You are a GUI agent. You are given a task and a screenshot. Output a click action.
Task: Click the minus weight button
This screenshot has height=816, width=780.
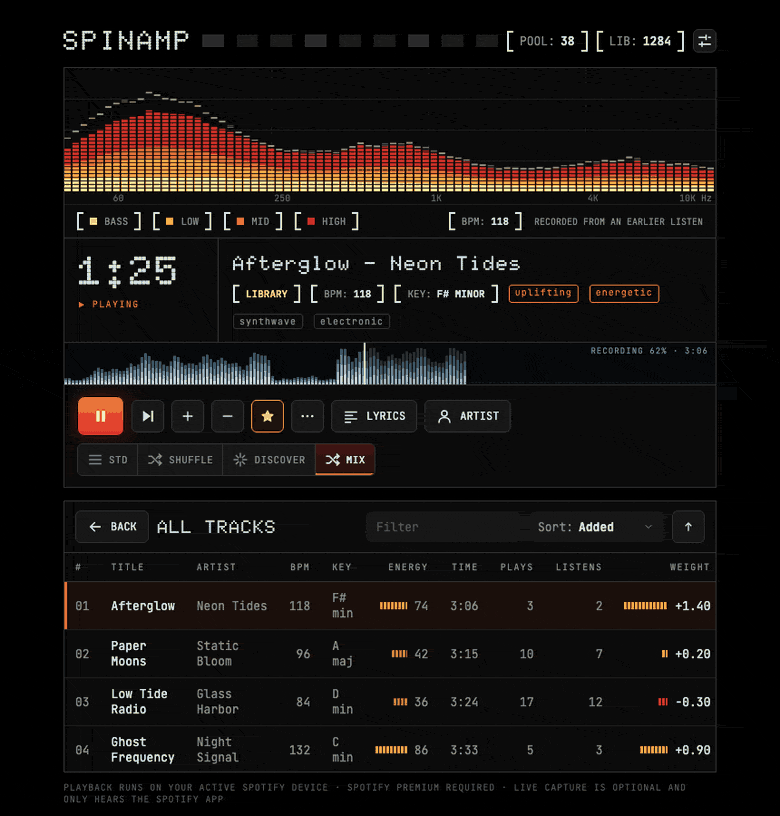[x=227, y=416]
